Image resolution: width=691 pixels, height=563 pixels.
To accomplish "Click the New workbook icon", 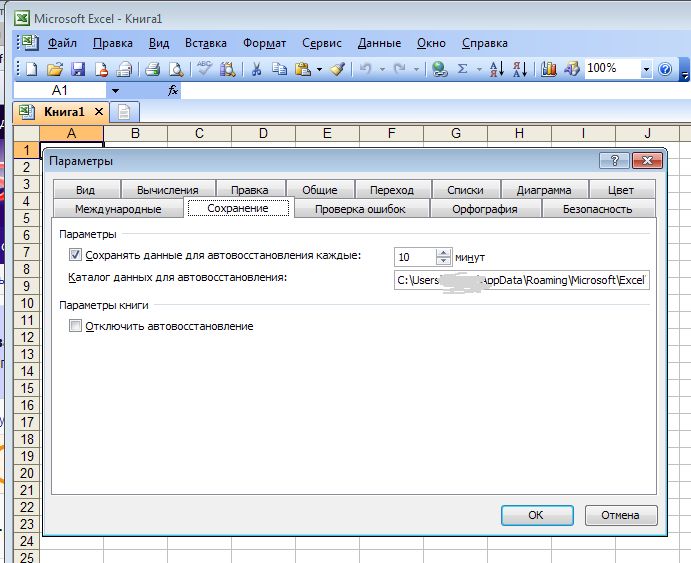I will (32, 69).
